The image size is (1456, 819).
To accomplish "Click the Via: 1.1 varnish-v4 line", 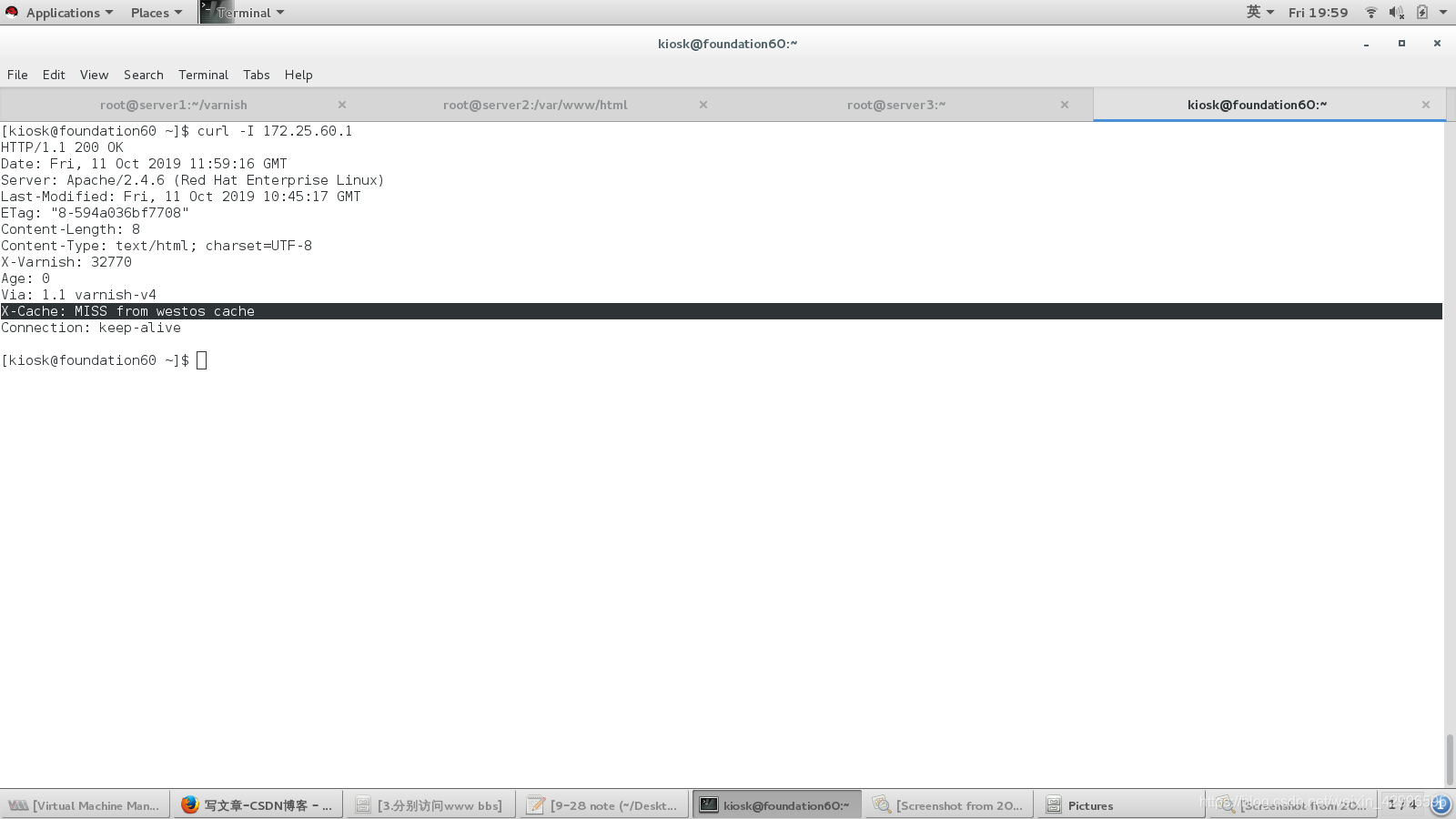I will point(78,295).
